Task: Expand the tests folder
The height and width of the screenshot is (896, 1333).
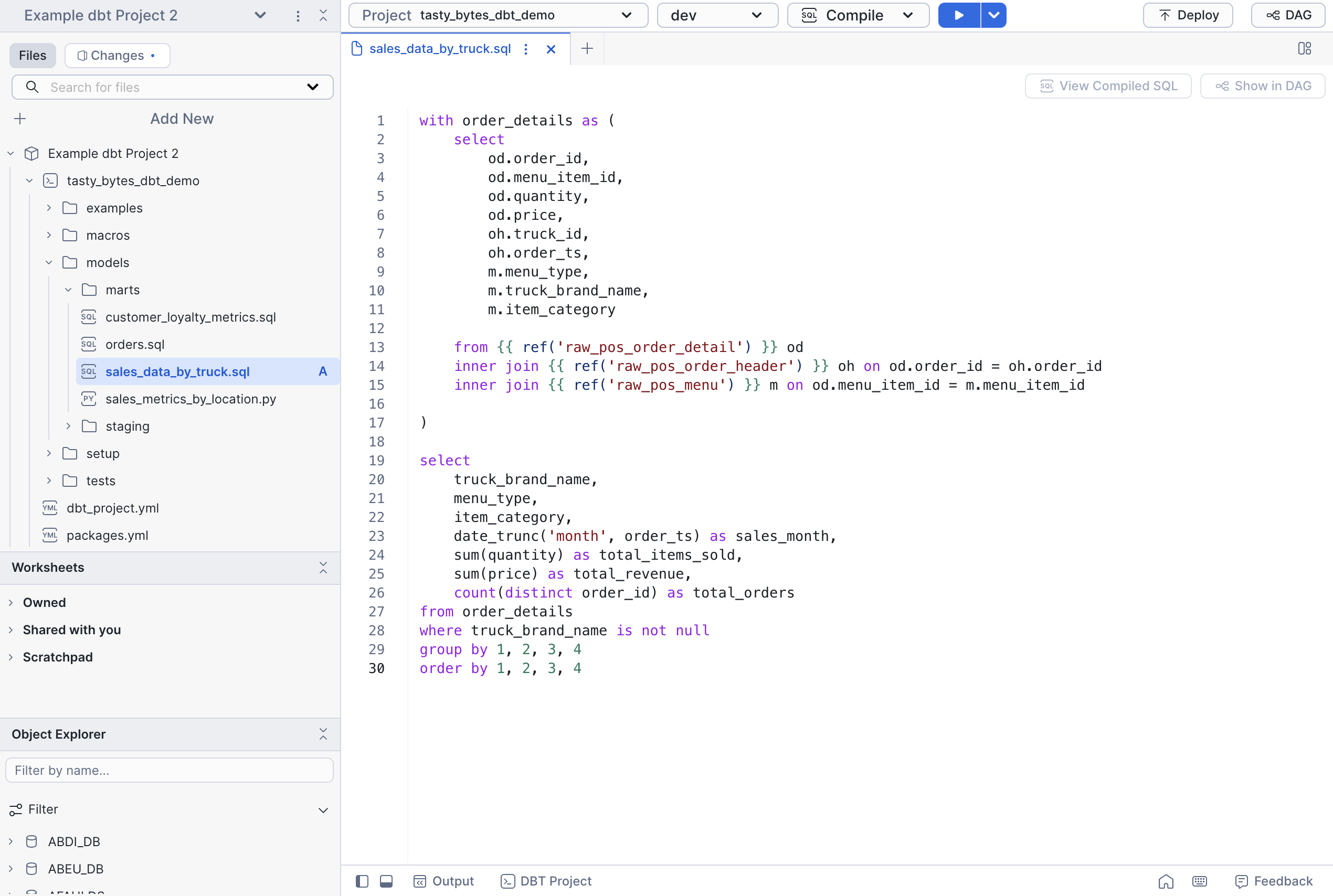Action: click(49, 481)
